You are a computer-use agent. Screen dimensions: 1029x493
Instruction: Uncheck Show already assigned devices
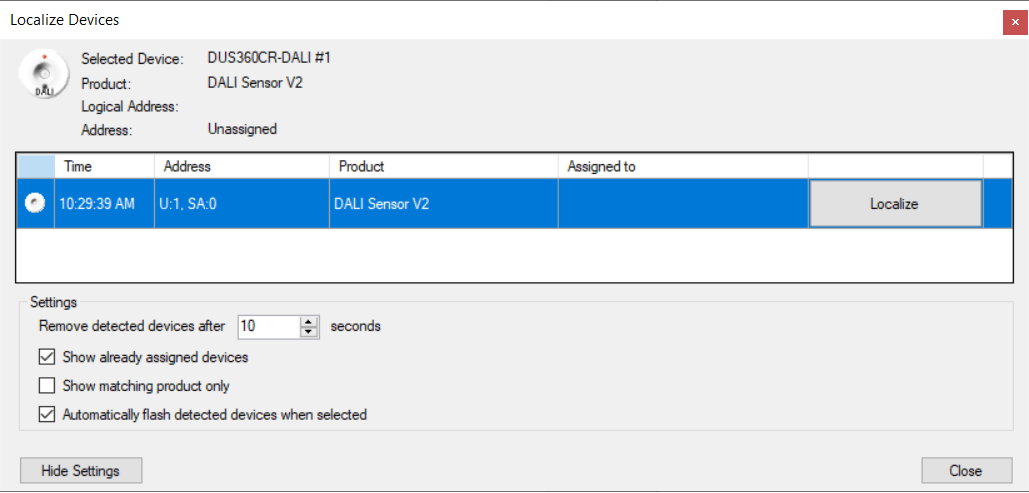[x=47, y=357]
